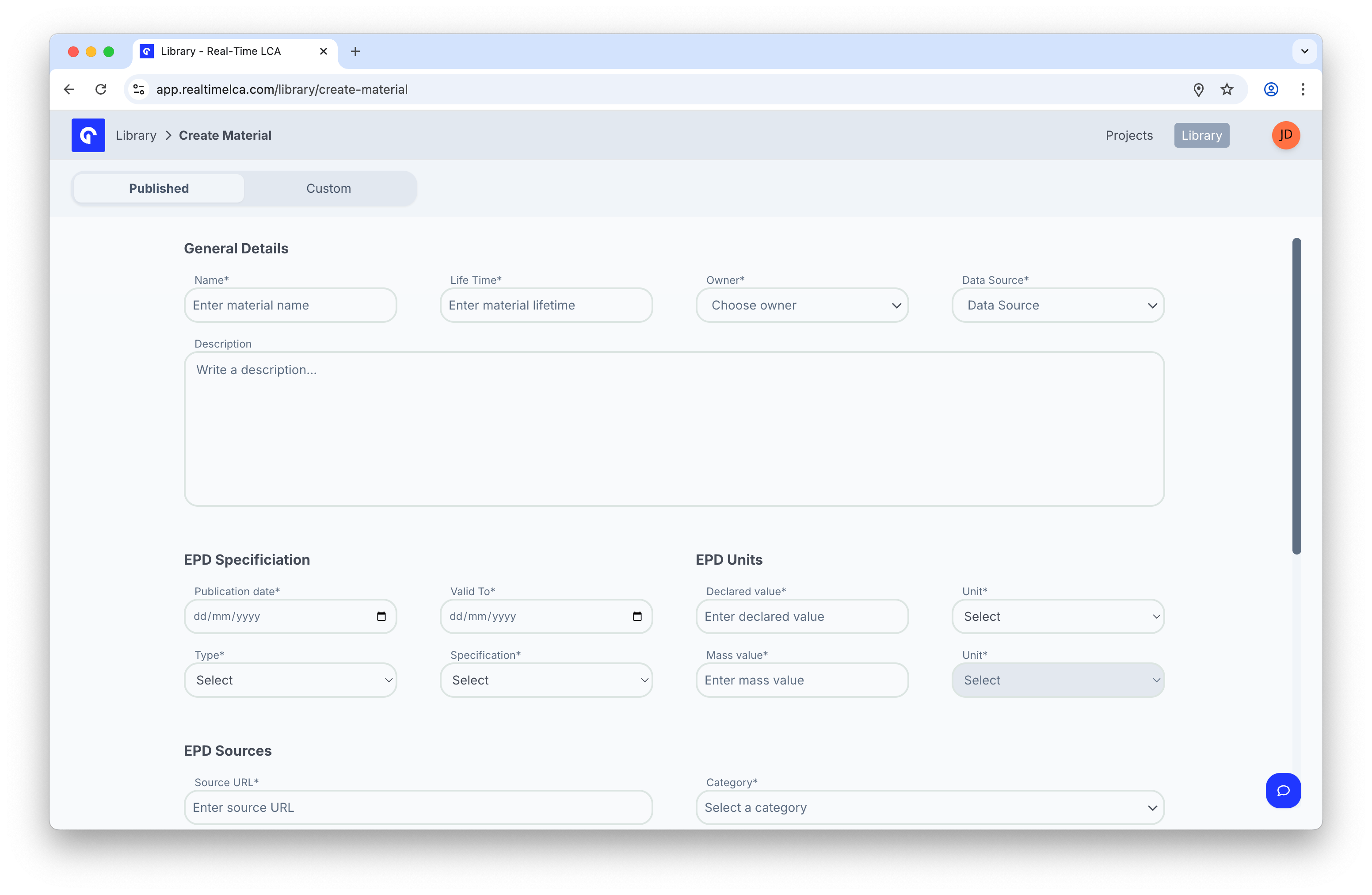Focus the declared value field
Image resolution: width=1372 pixels, height=895 pixels.
[x=802, y=616]
